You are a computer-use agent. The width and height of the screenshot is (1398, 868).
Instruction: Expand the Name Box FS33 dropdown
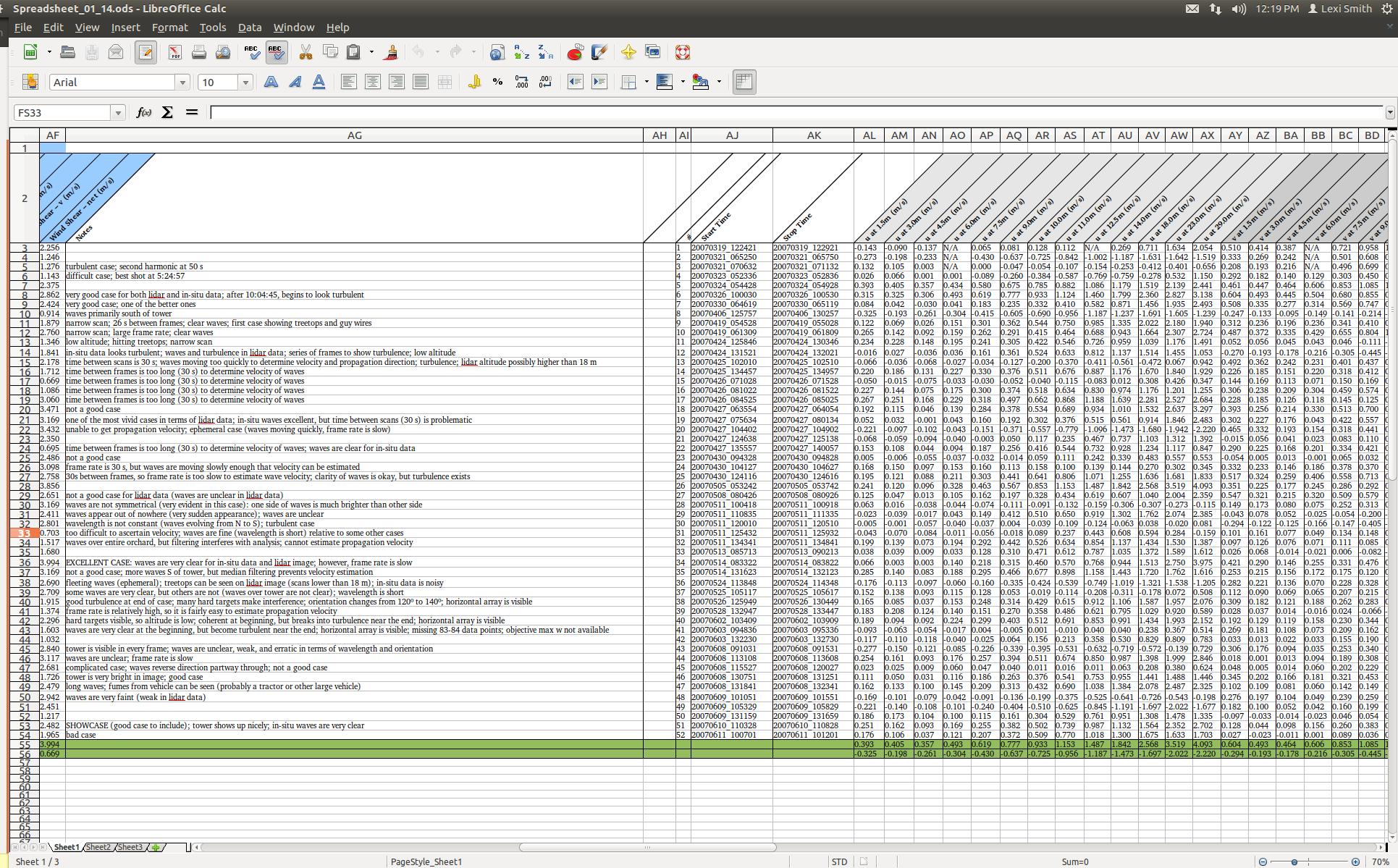click(118, 113)
